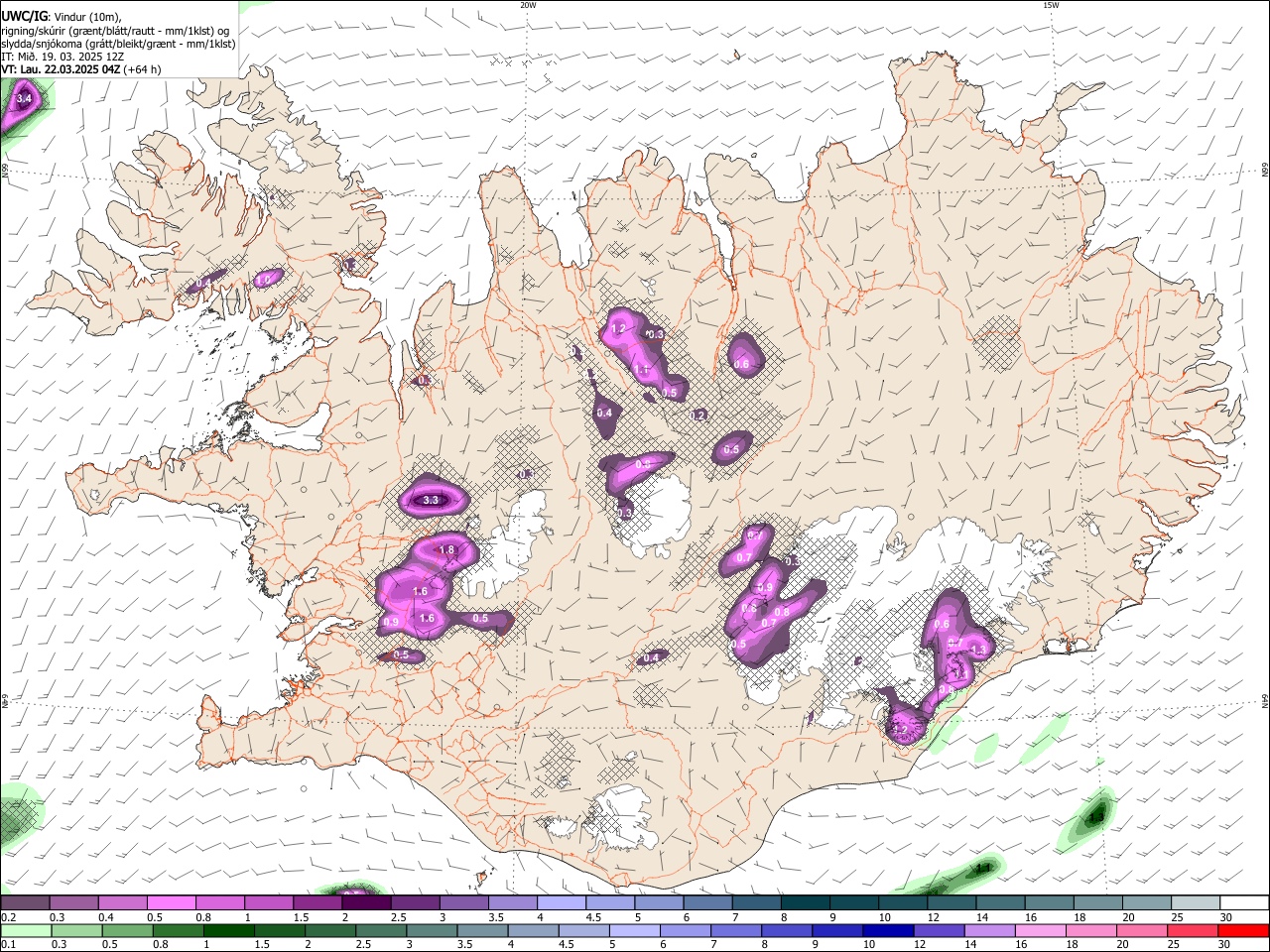Viewport: 1270px width, 952px height.
Task: Click the white snow scale swatch above 30
Action: [x=1245, y=902]
